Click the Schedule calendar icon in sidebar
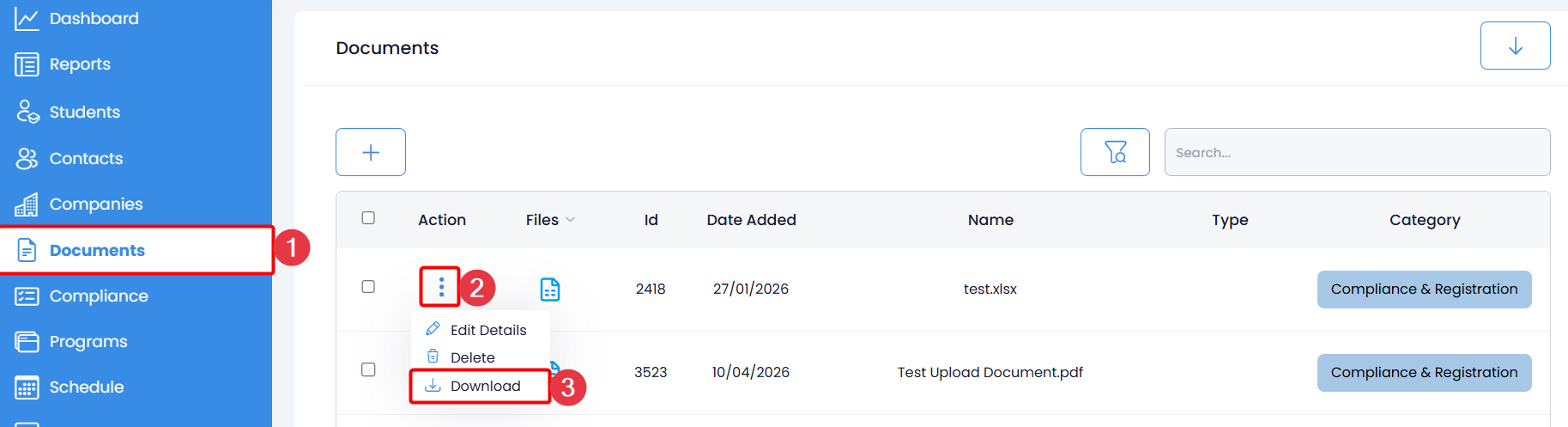This screenshot has width=1568, height=427. [27, 387]
